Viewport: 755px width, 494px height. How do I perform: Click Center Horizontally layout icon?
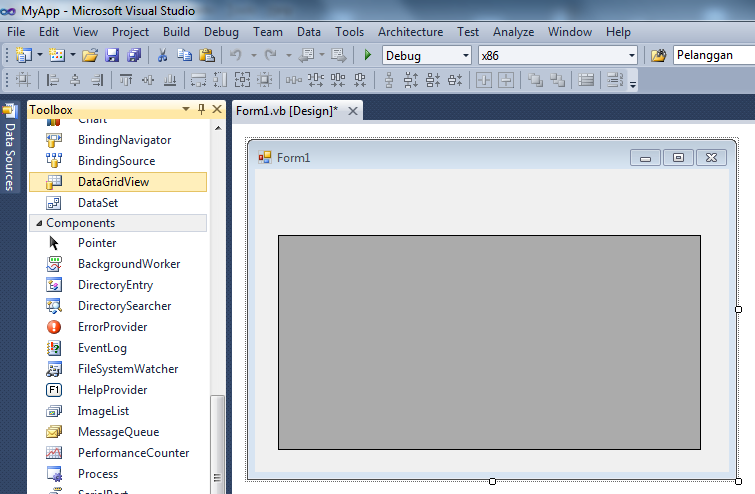484,80
